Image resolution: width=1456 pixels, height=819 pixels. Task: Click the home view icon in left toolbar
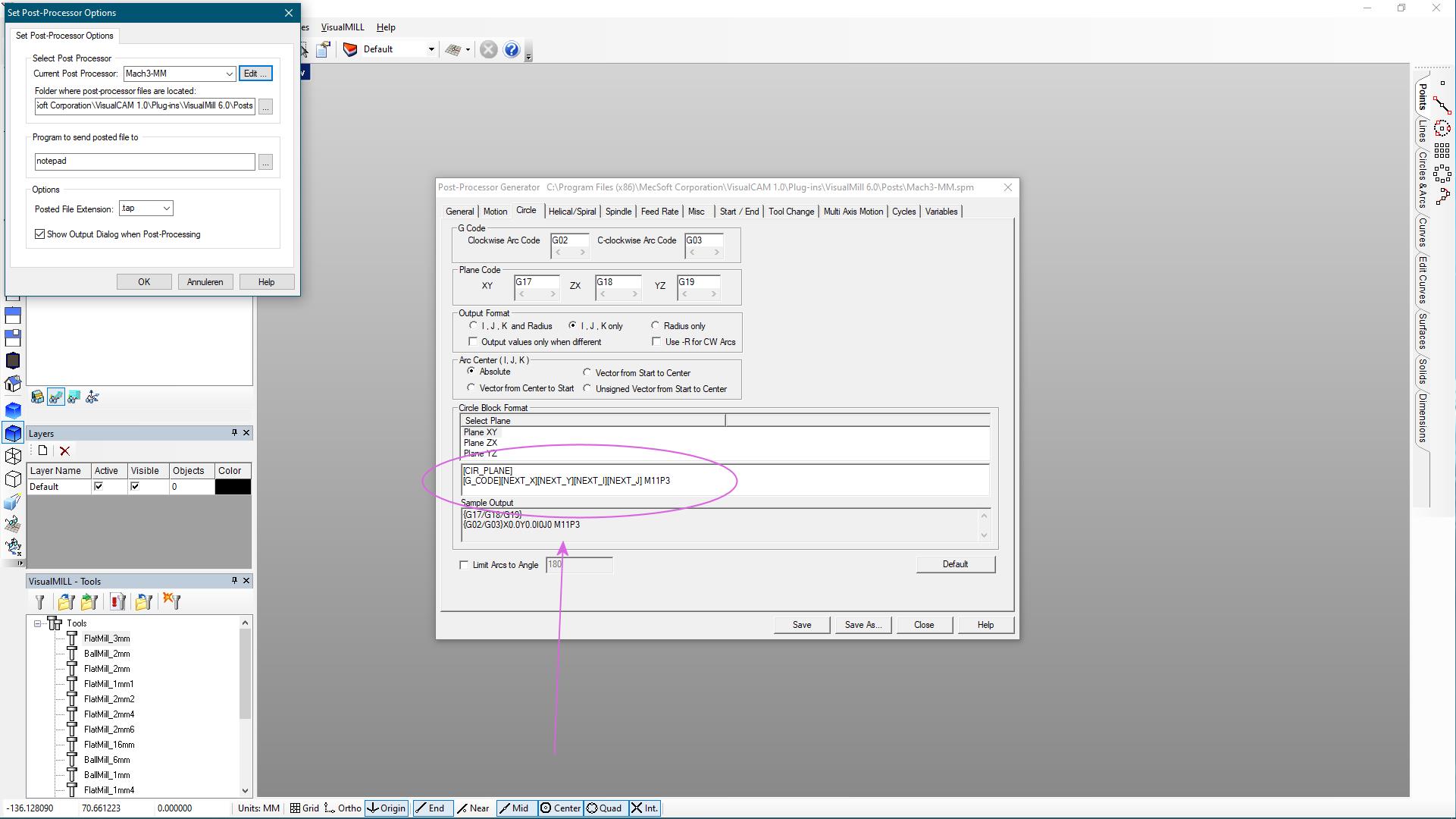(x=13, y=384)
